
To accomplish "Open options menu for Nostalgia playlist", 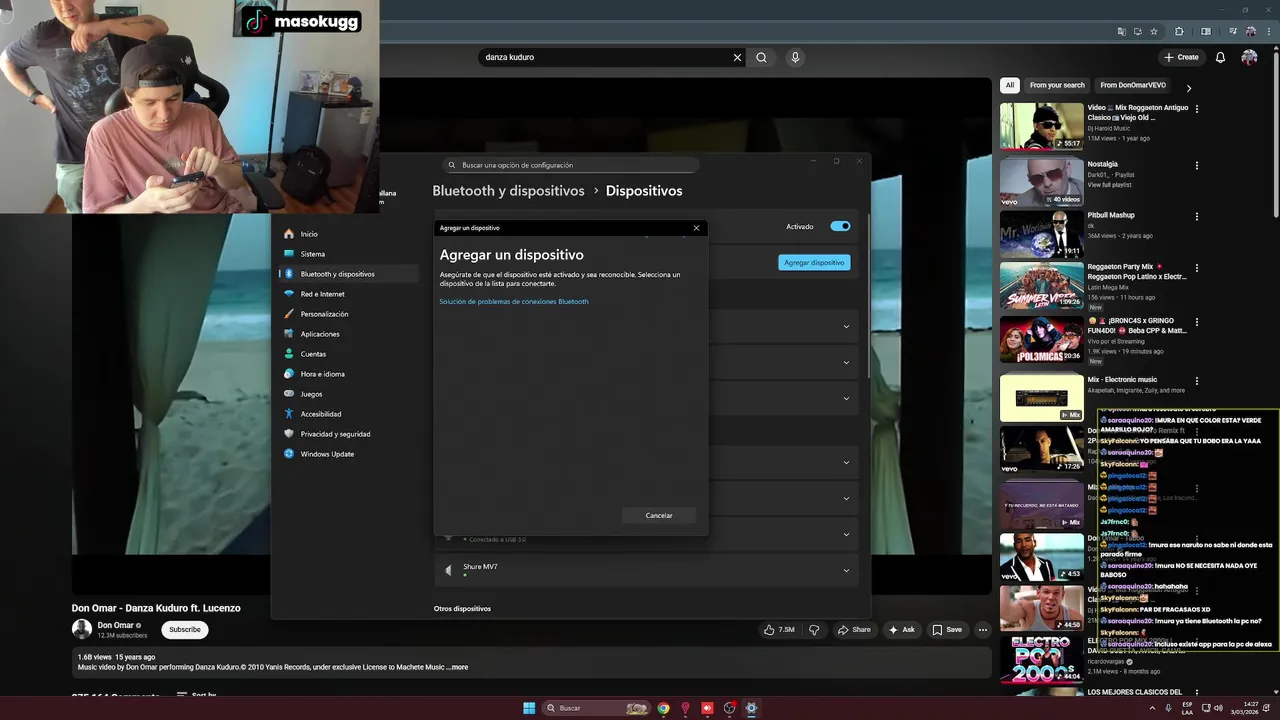I will (x=1197, y=165).
